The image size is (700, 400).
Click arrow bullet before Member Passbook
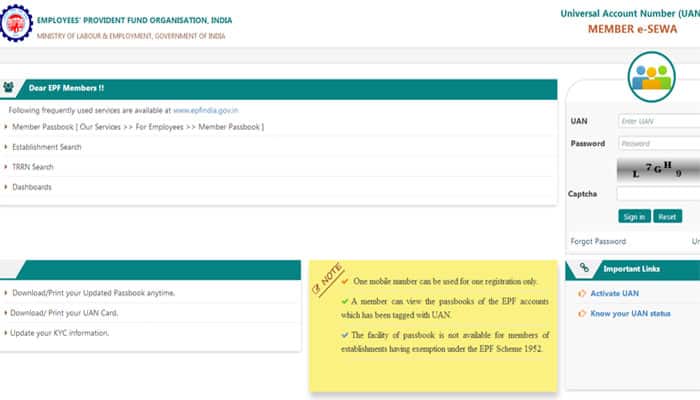coord(6,127)
